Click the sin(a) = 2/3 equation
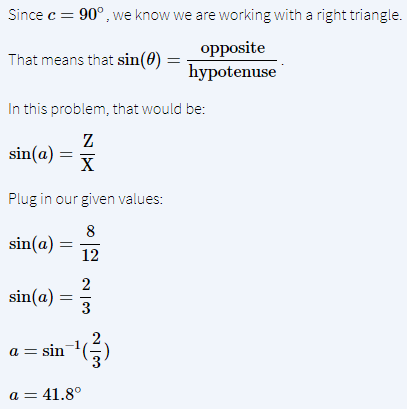 50,296
